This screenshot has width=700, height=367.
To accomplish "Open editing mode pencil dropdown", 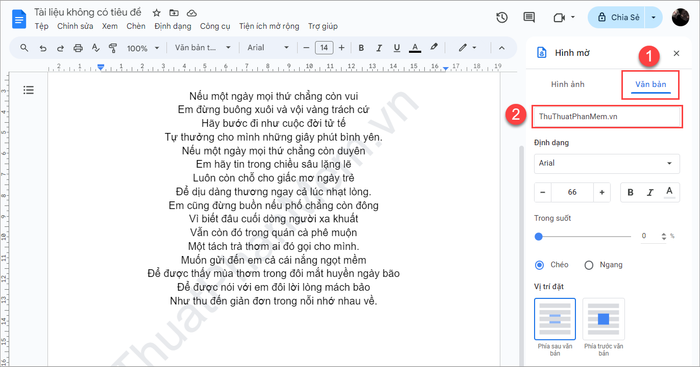I will tap(467, 47).
